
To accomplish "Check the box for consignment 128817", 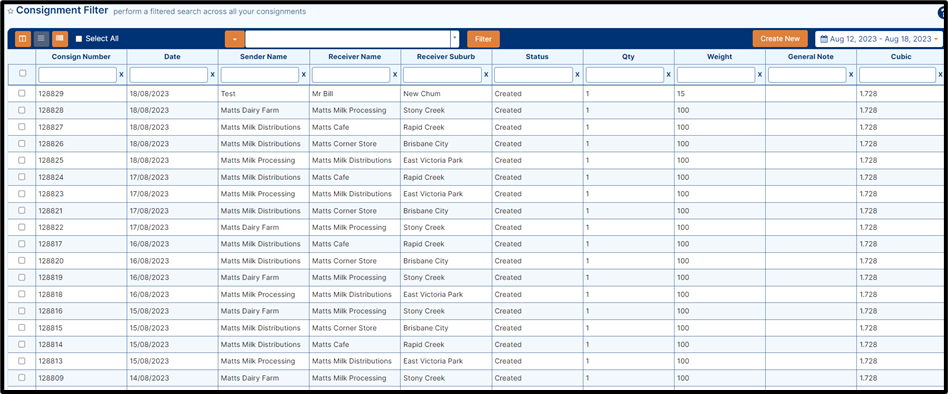I will pyautogui.click(x=22, y=244).
